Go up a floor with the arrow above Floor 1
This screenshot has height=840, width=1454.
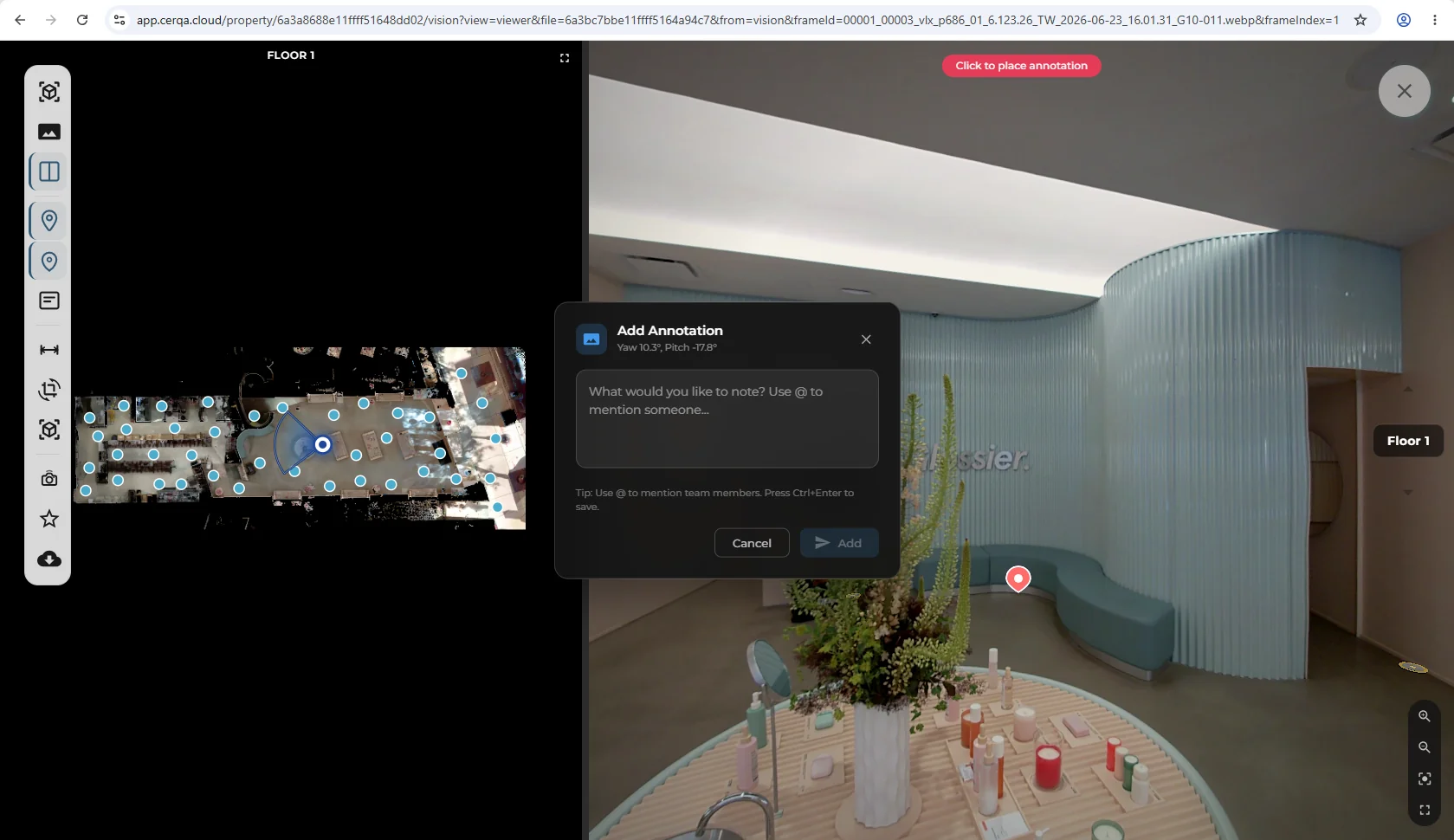(1408, 389)
